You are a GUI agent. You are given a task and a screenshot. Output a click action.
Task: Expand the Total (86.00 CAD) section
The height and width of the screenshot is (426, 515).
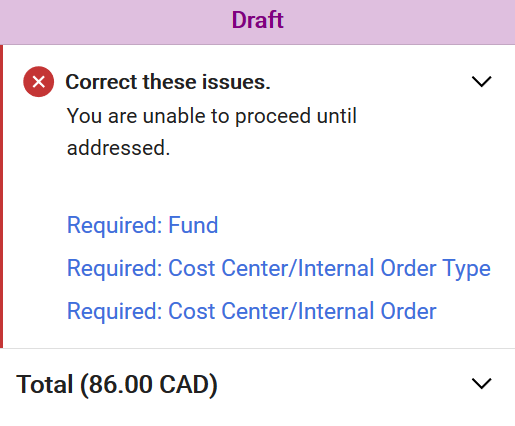(481, 384)
